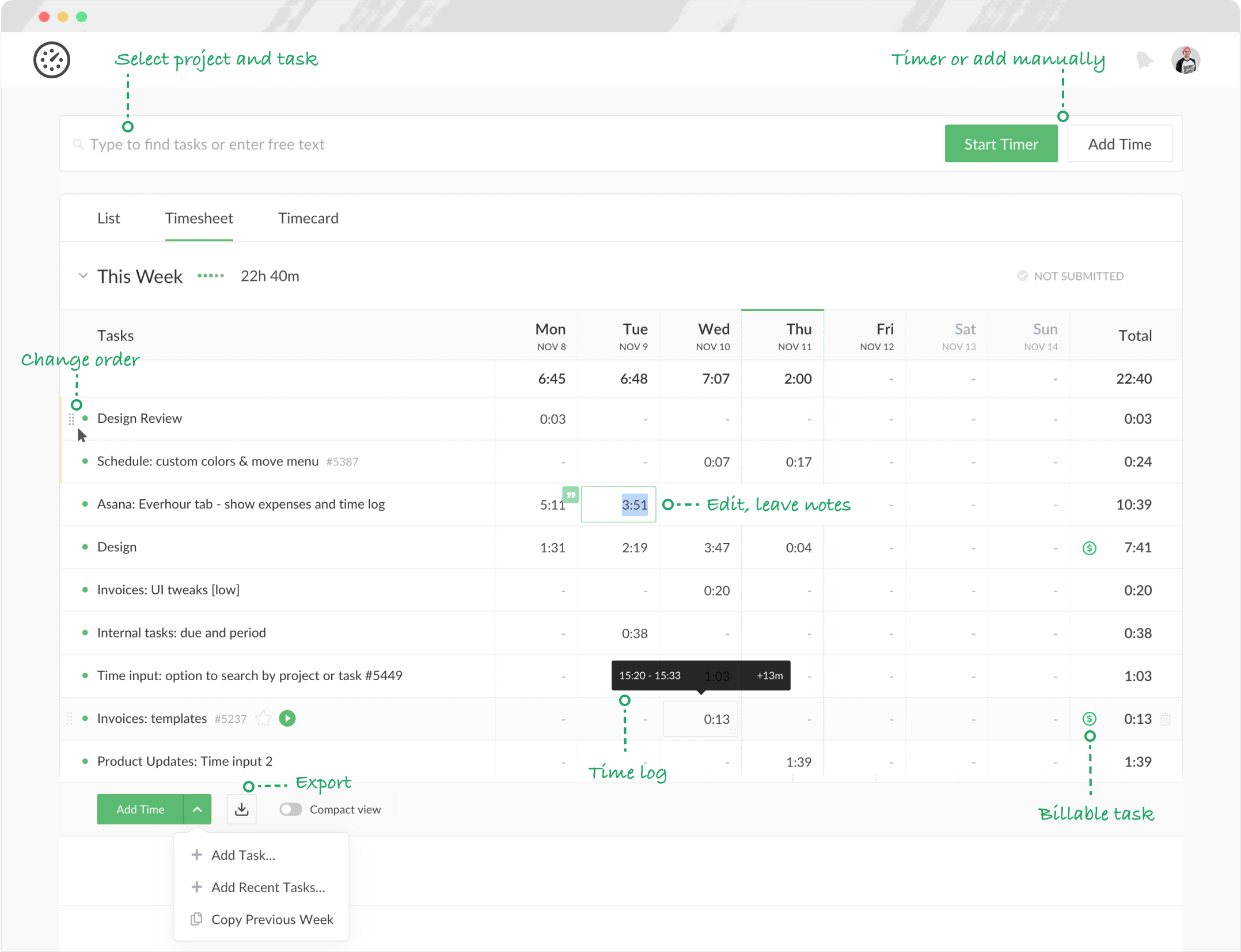Open the Add Time dropdown arrow
1241x952 pixels.
coord(198,809)
